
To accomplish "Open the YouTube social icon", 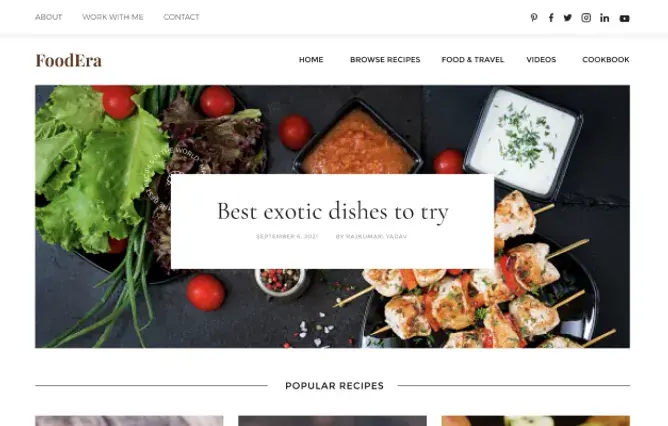I will pyautogui.click(x=625, y=18).
